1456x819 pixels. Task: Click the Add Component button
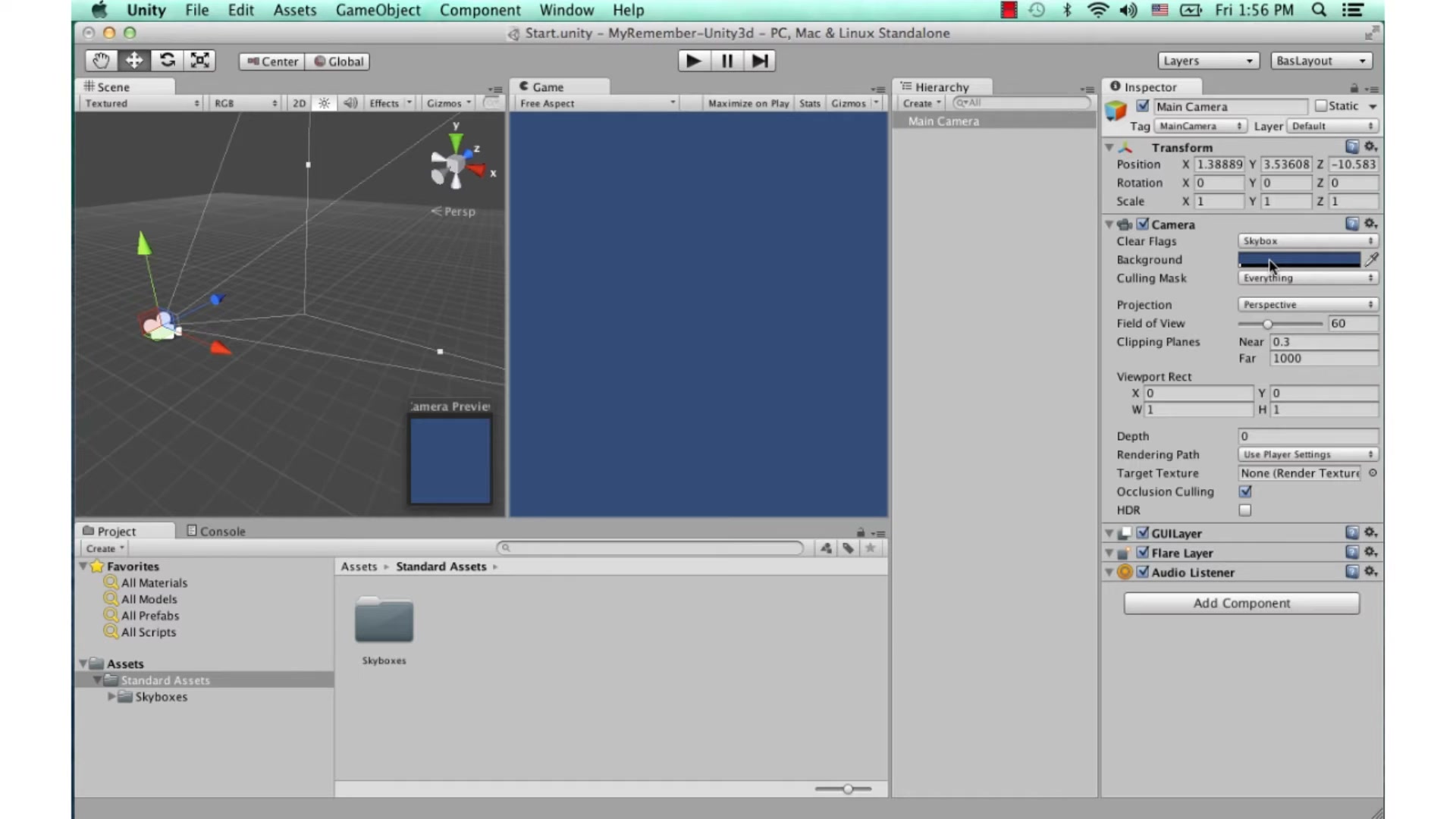point(1241,604)
